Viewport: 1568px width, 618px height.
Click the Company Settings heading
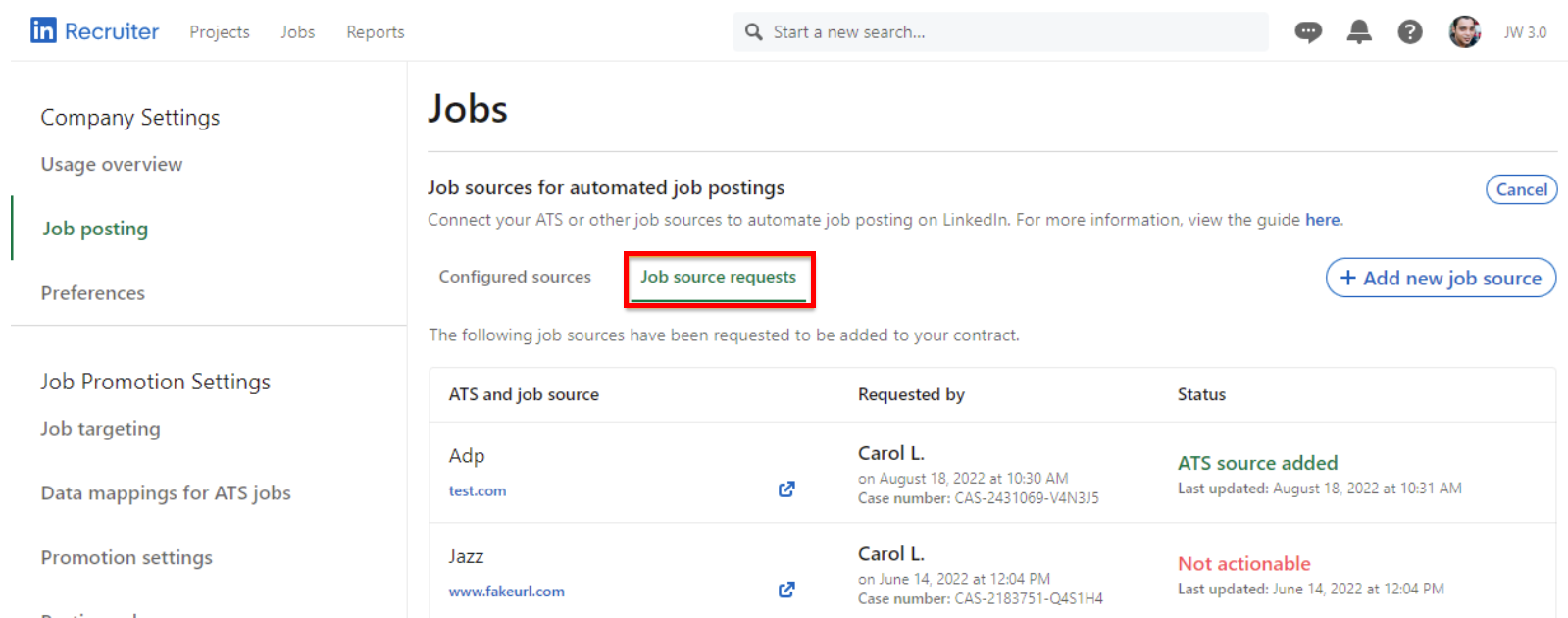(130, 118)
